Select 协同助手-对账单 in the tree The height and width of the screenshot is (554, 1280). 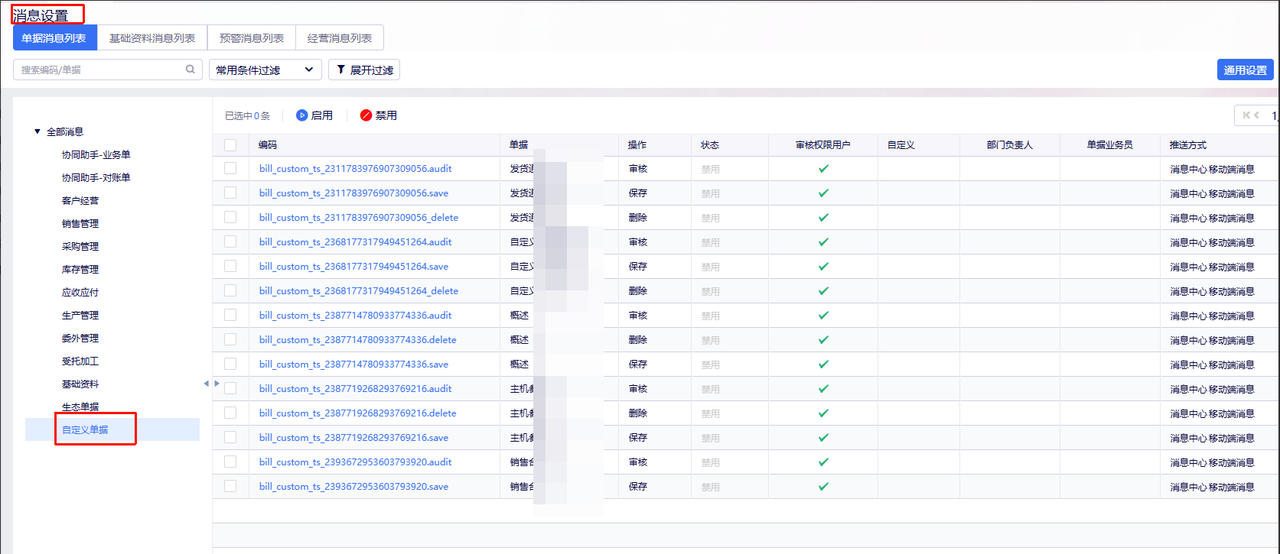coord(96,178)
